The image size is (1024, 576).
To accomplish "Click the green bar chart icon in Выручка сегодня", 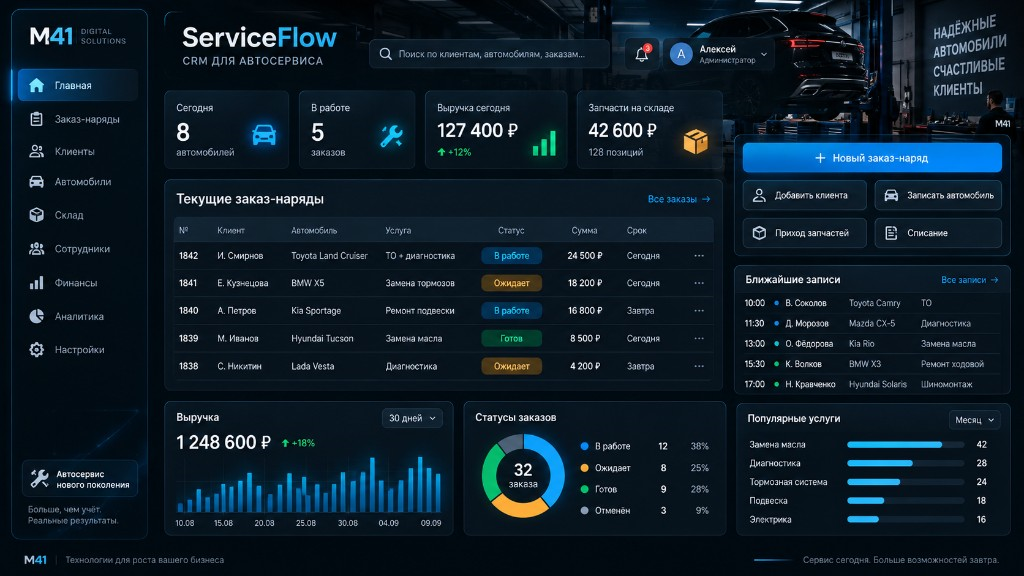I will point(544,143).
